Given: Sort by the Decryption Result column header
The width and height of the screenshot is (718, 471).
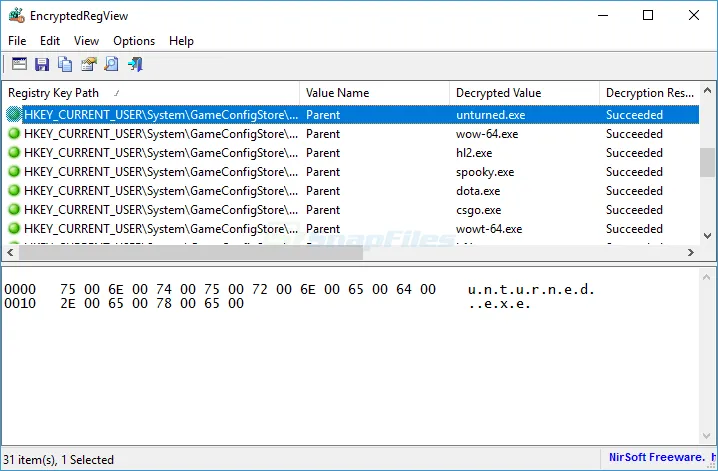Looking at the screenshot, I should tap(649, 93).
